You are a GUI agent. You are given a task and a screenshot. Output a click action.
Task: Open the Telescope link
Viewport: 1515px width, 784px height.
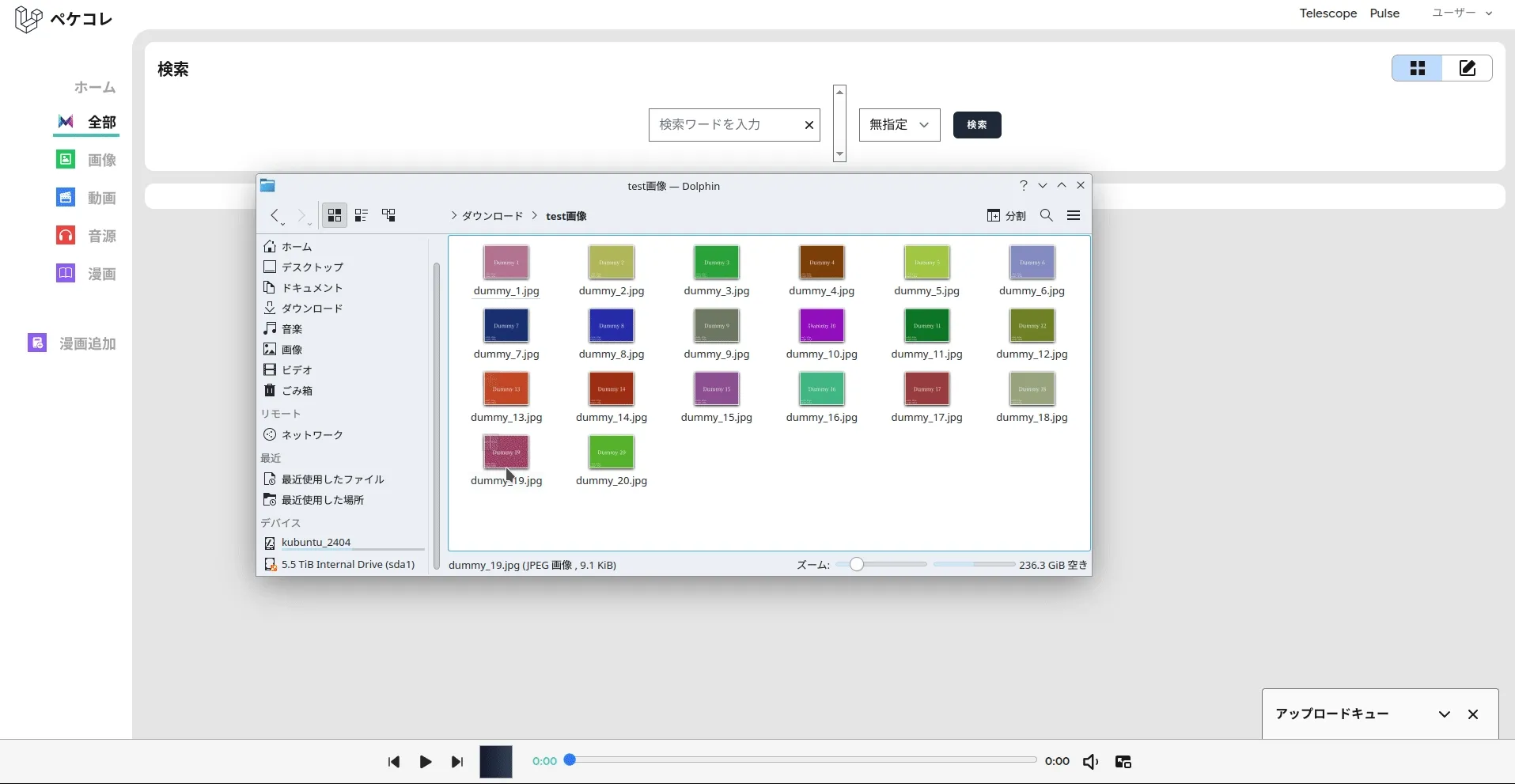[x=1328, y=13]
